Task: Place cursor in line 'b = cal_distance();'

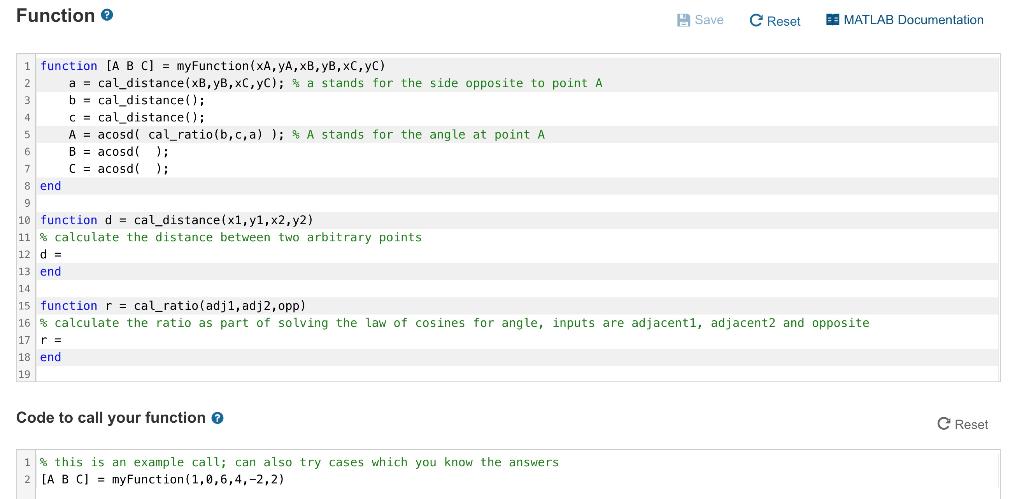Action: [x=136, y=100]
